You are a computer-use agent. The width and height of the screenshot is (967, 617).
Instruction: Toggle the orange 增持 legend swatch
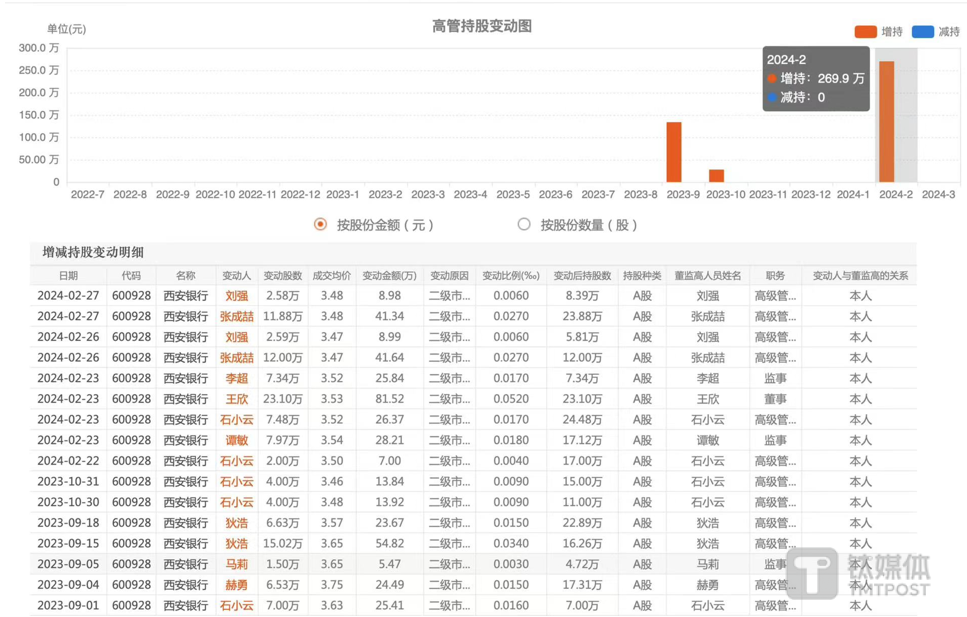point(865,31)
